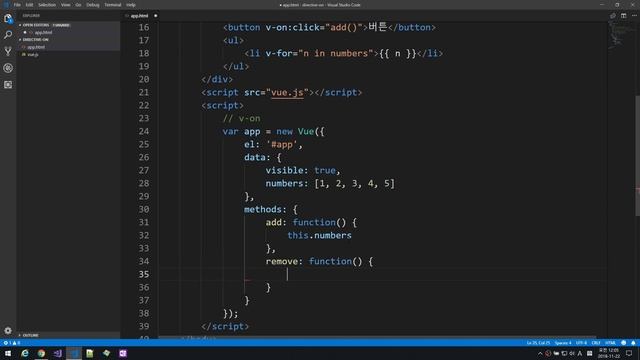
Task: Click the unsaved dot on the app.html tab
Action: (156, 16)
